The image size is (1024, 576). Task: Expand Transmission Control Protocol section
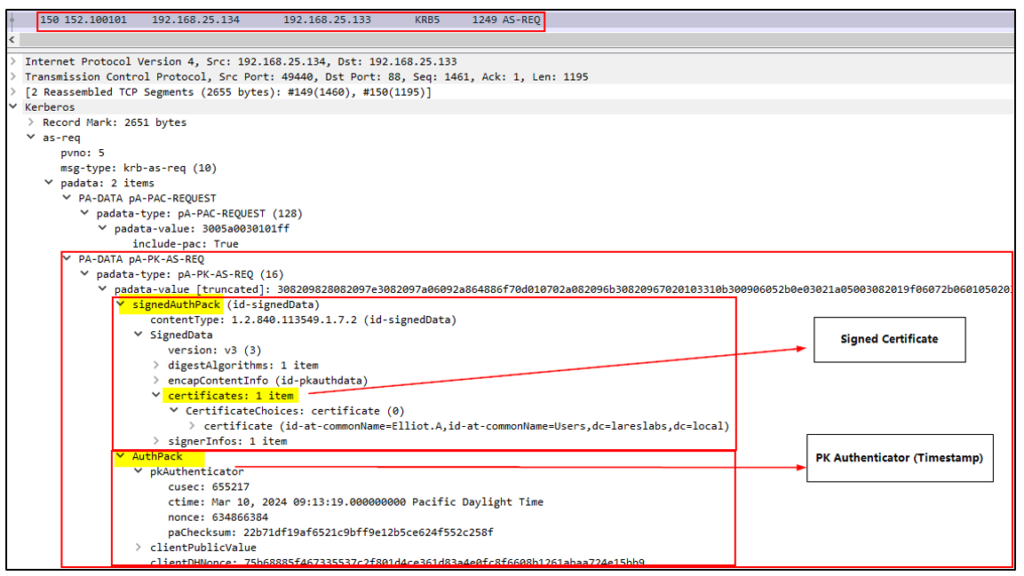click(x=14, y=76)
